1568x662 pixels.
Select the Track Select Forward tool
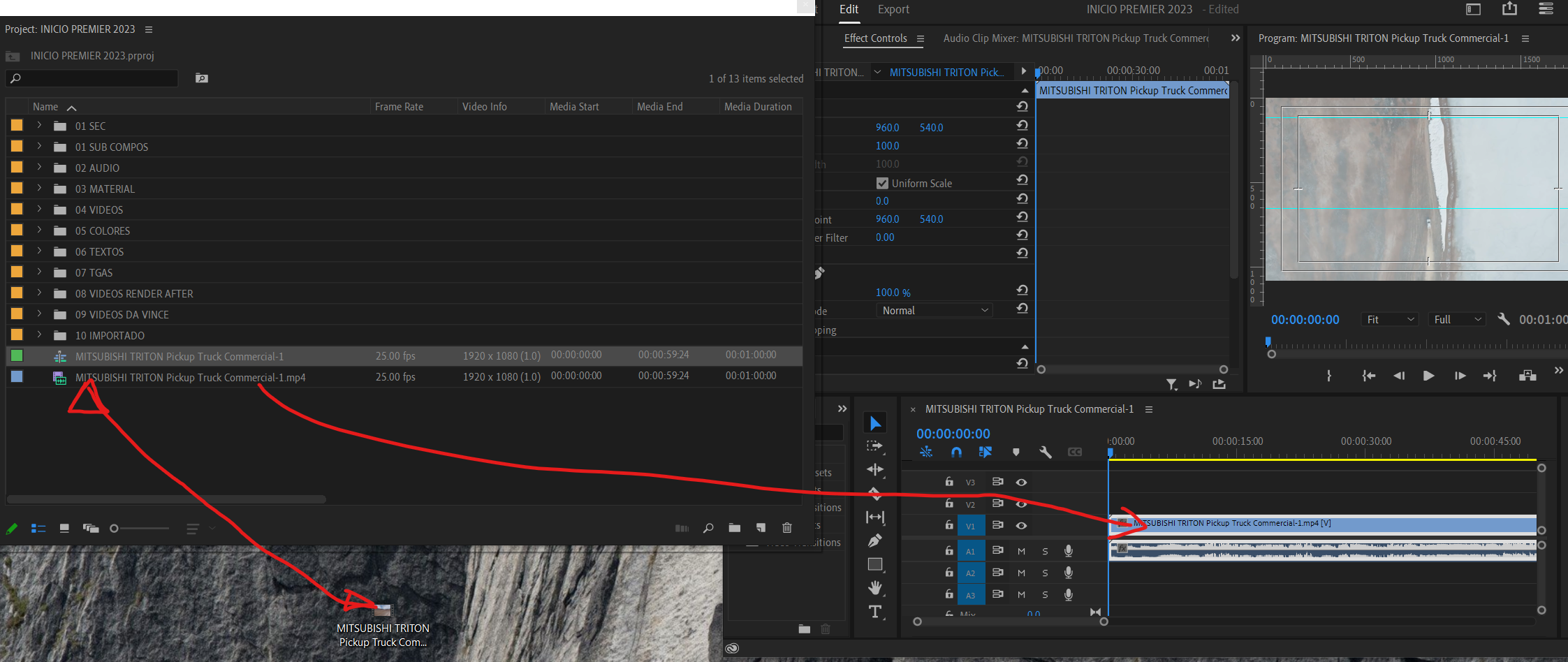tap(875, 446)
